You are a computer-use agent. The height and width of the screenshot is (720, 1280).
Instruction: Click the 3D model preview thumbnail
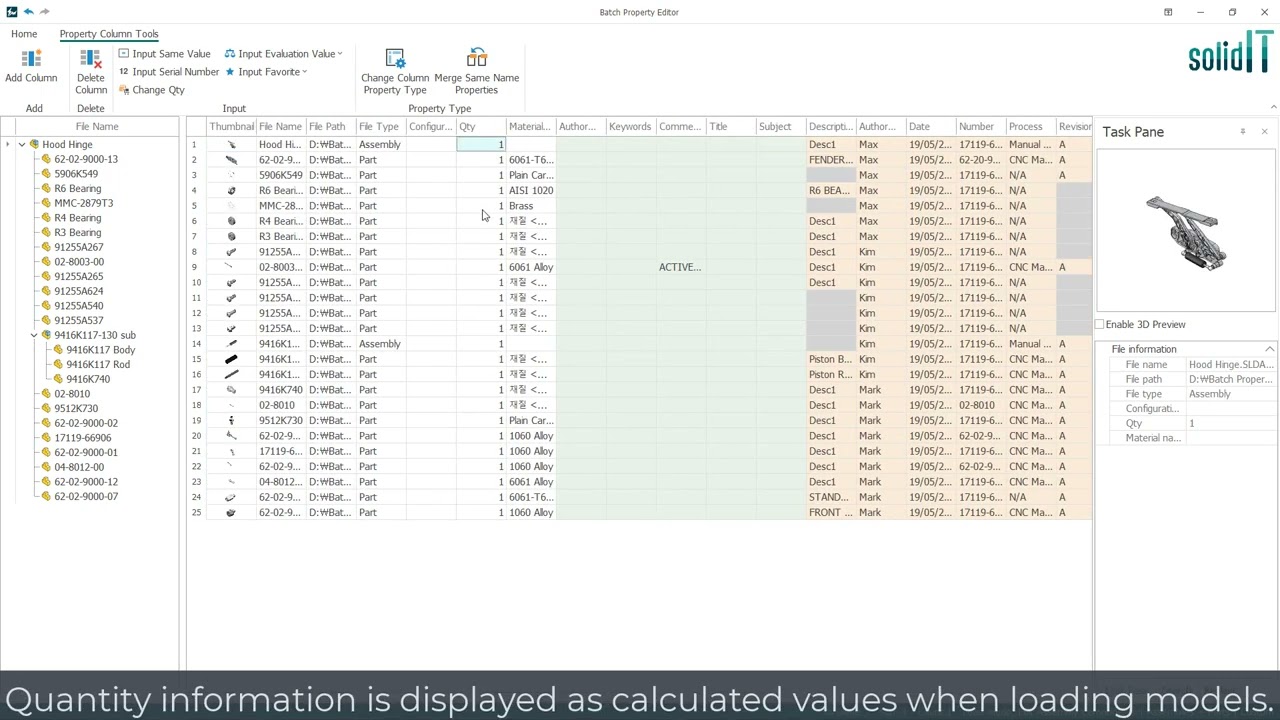click(1187, 232)
